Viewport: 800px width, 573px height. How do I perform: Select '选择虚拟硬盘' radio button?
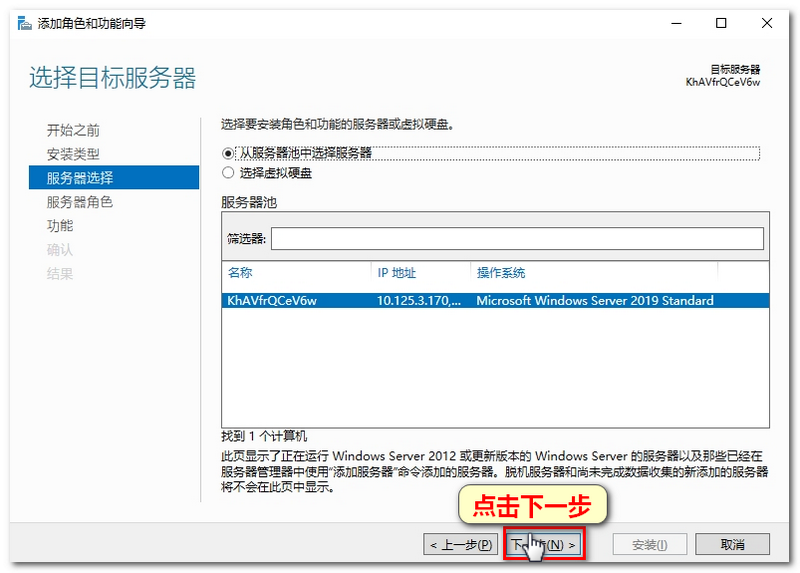click(228, 173)
